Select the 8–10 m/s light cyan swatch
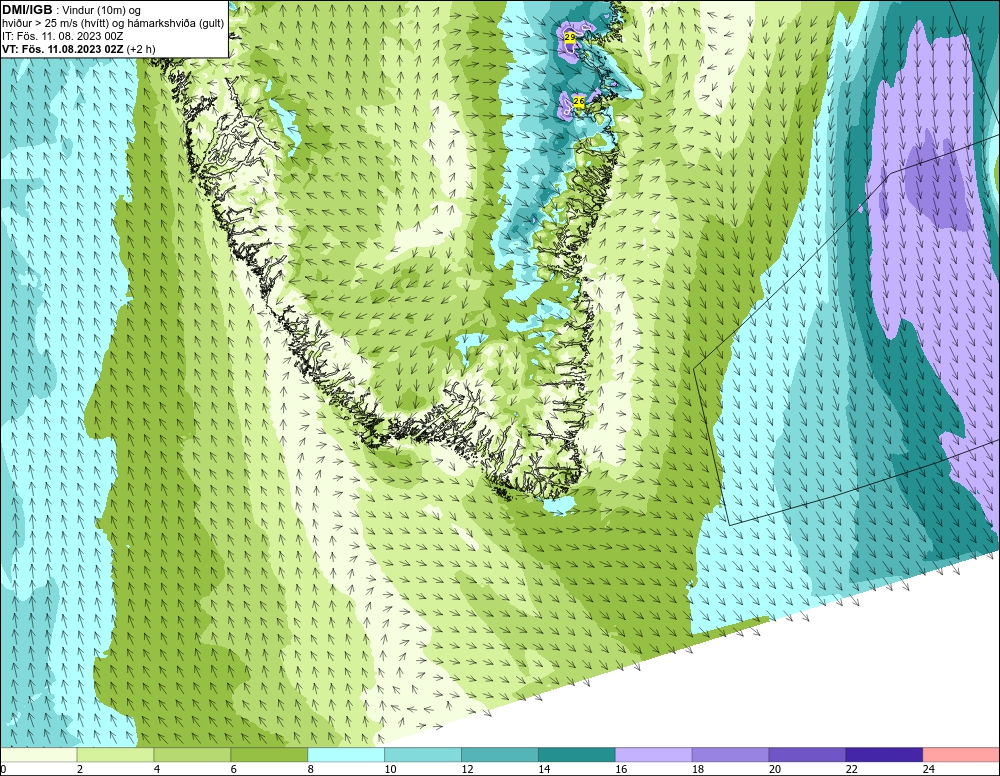 coord(346,755)
